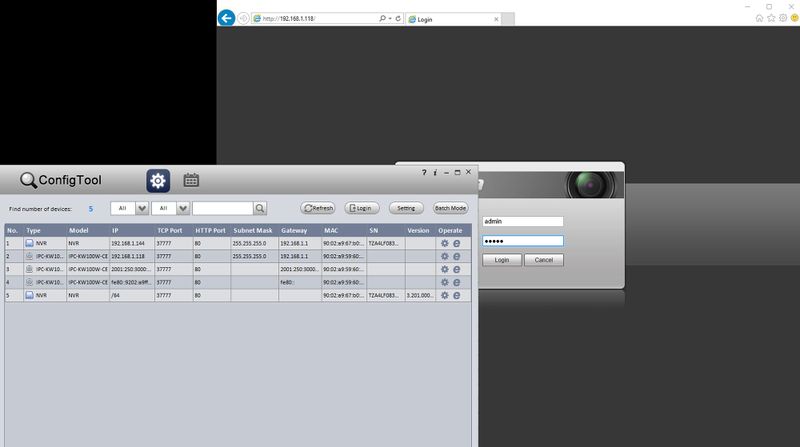Screen dimensions: 800x447
Task: Open new blank browser tab
Action: (x=508, y=19)
